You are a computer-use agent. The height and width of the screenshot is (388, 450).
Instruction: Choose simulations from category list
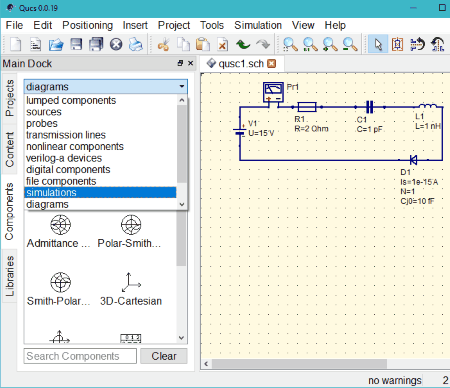point(100,193)
